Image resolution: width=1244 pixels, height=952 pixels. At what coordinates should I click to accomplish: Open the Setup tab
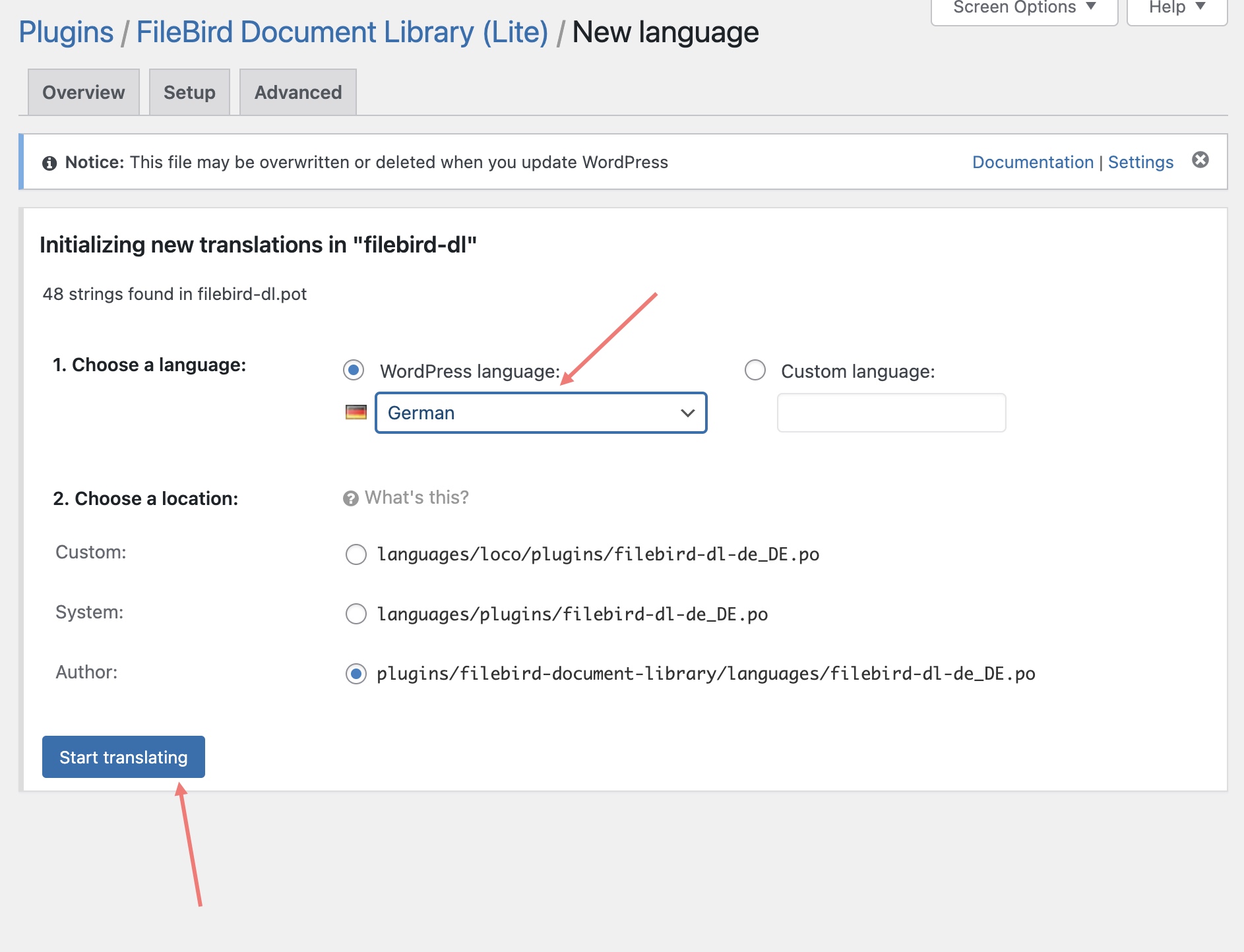189,92
